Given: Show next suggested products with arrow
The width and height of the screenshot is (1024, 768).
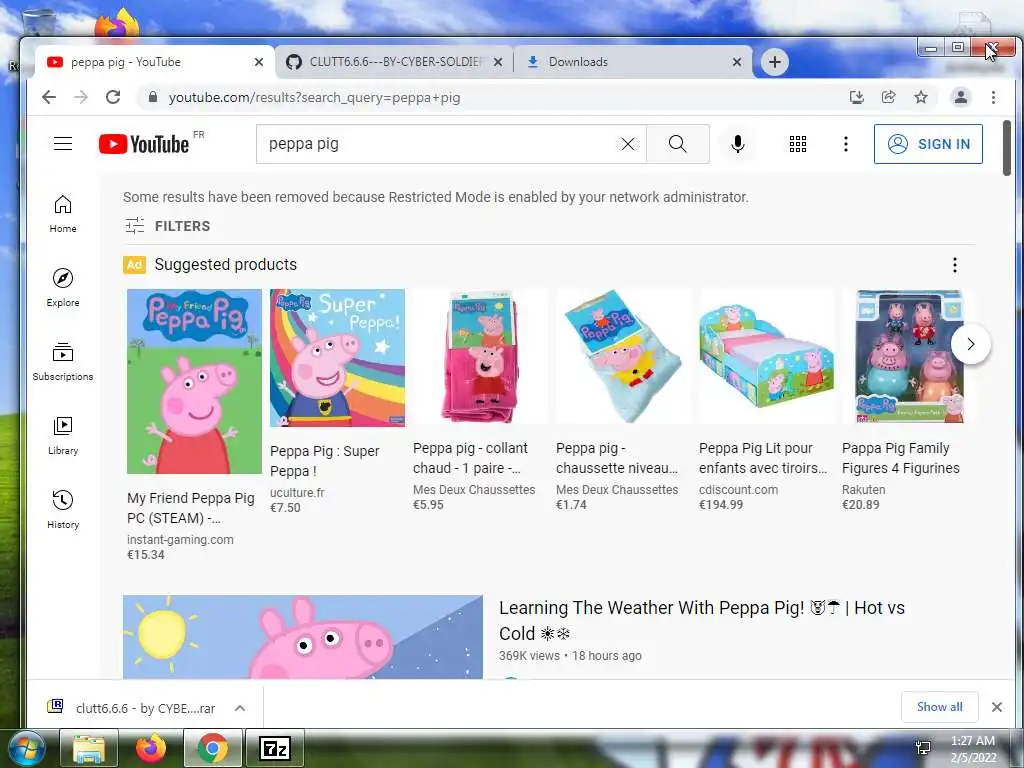Looking at the screenshot, I should (x=970, y=344).
